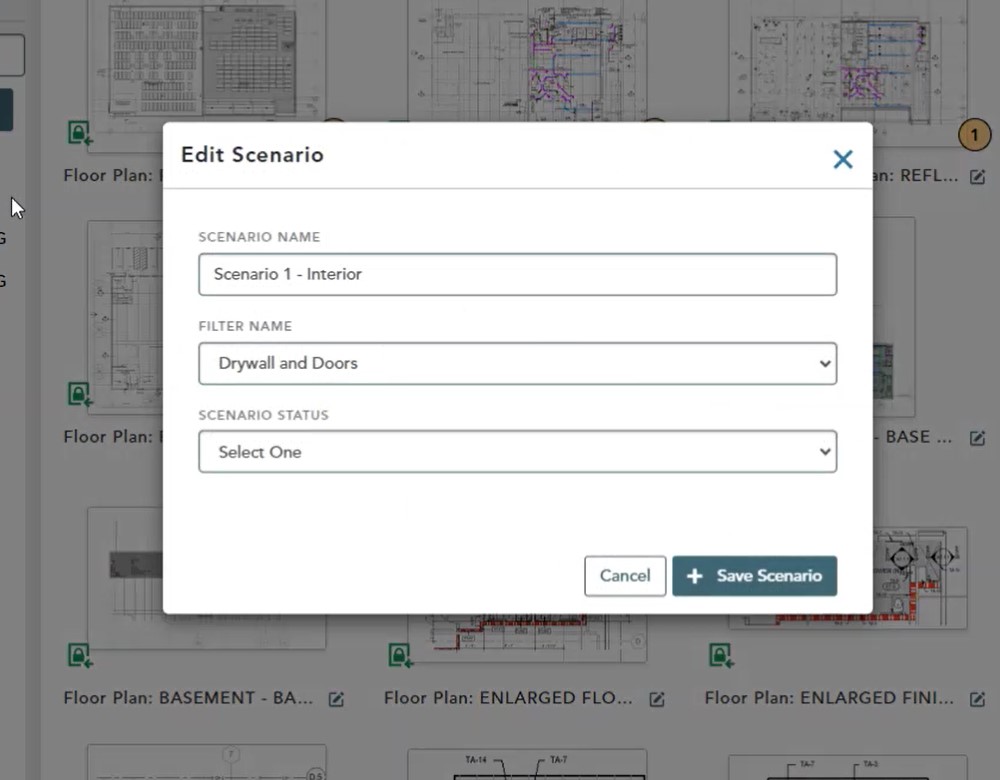The width and height of the screenshot is (1000, 780).
Task: Click green lock icon on ENLARGED FINI... thumbnail
Action: point(720,655)
